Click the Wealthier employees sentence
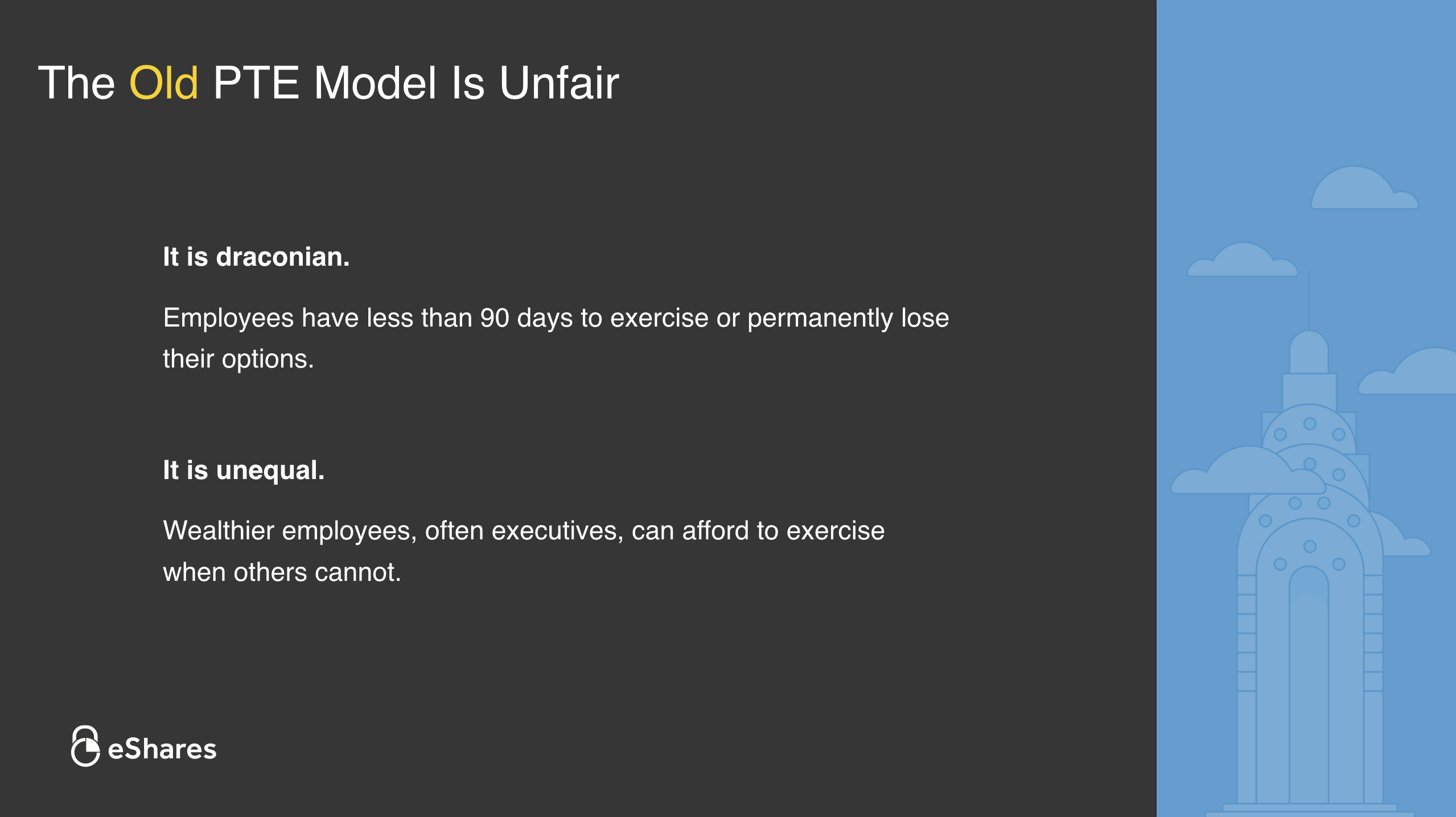 [x=524, y=530]
